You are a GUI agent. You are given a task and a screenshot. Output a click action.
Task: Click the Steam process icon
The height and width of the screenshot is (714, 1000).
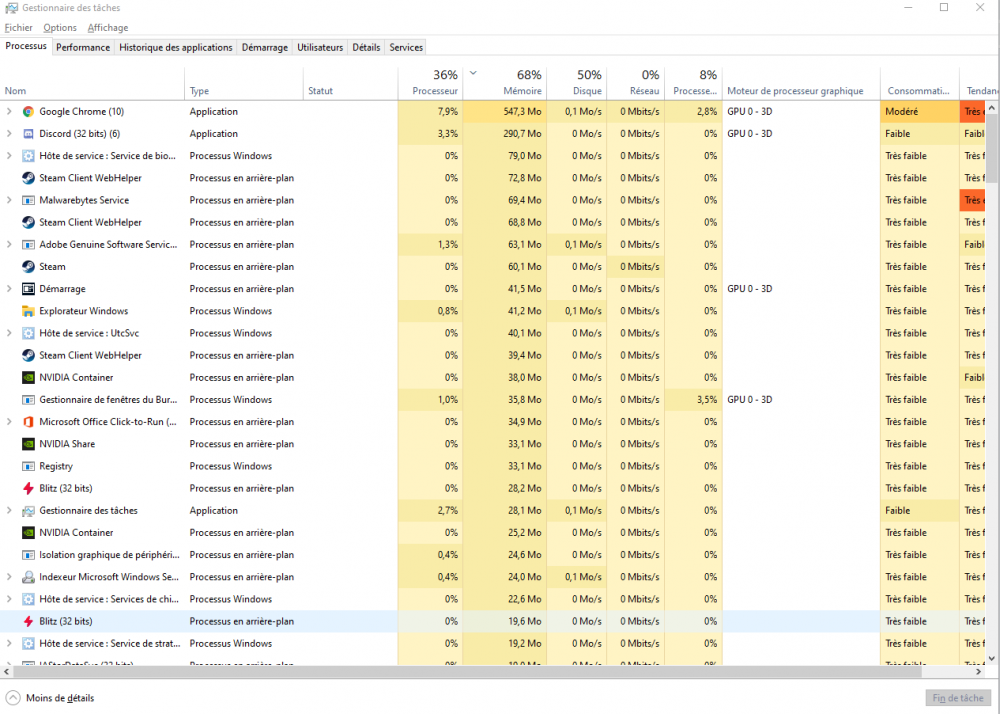[28, 267]
